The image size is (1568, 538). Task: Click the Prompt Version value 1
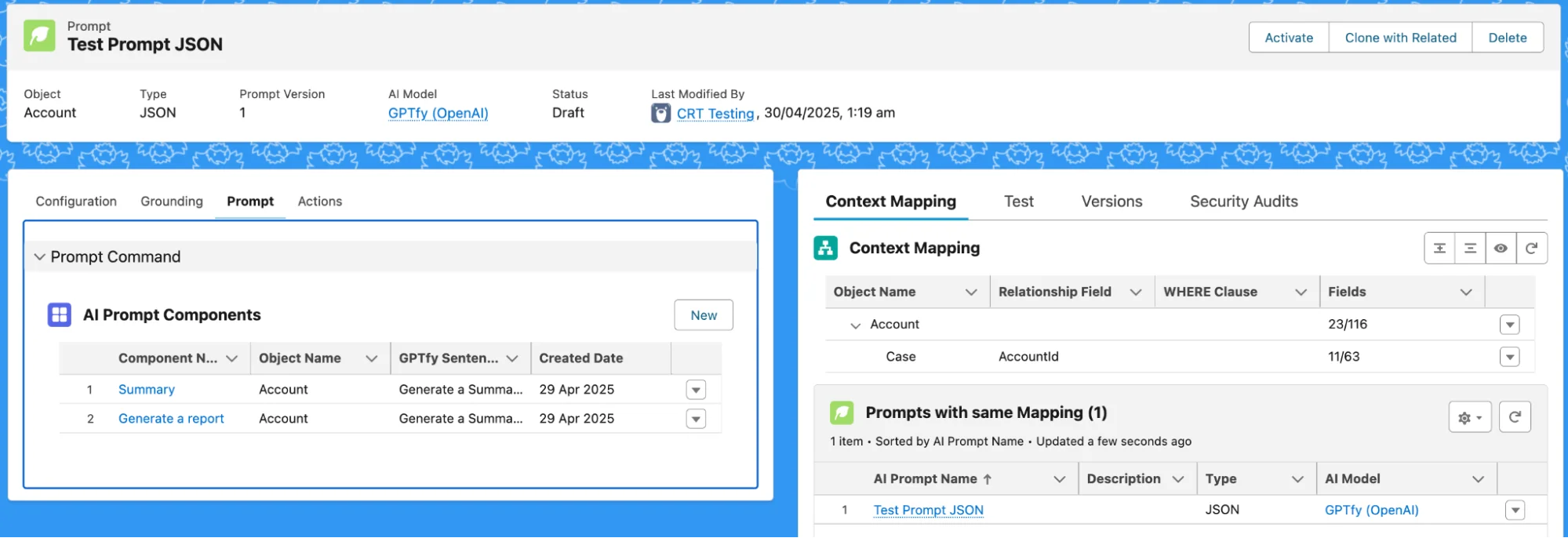pos(242,113)
